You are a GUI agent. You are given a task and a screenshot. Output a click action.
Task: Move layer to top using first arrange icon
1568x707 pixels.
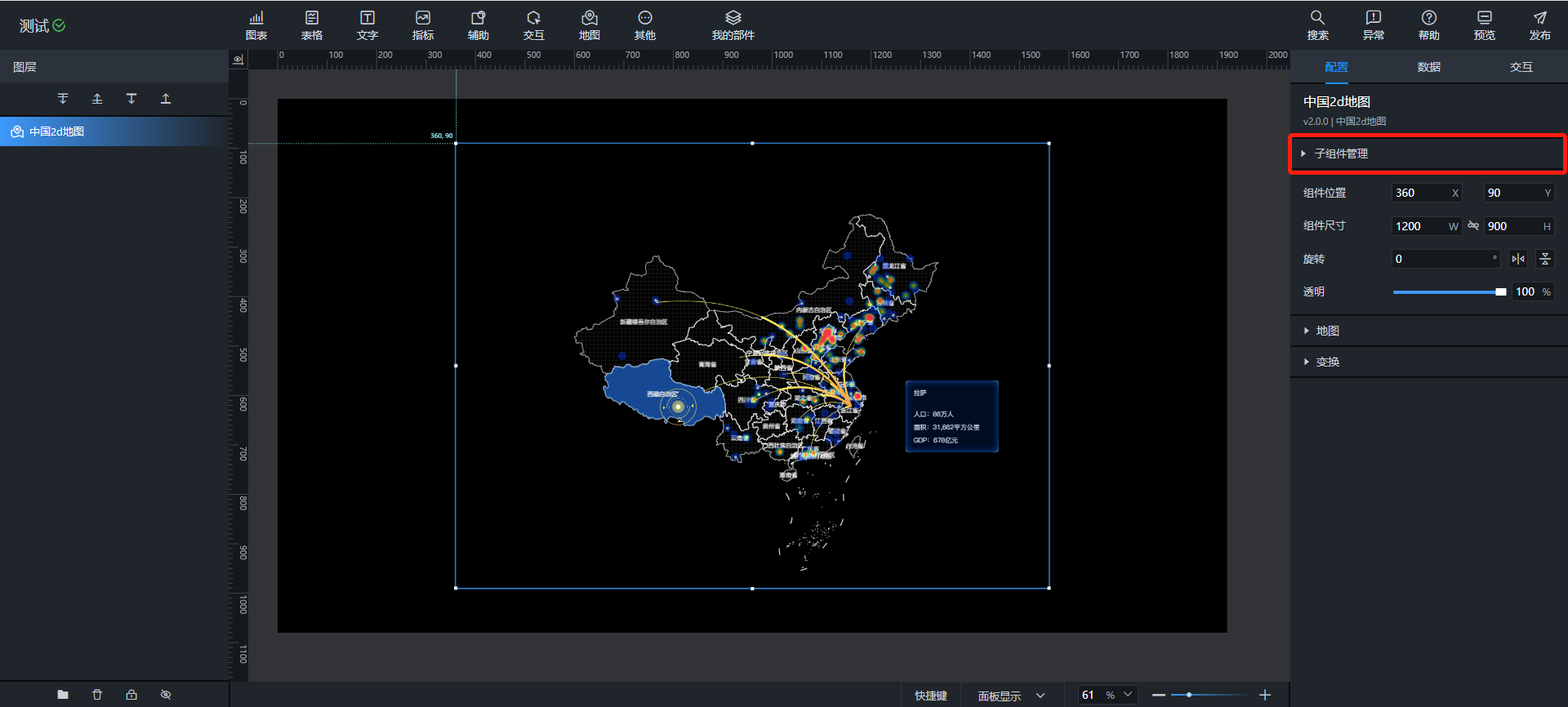click(x=63, y=99)
